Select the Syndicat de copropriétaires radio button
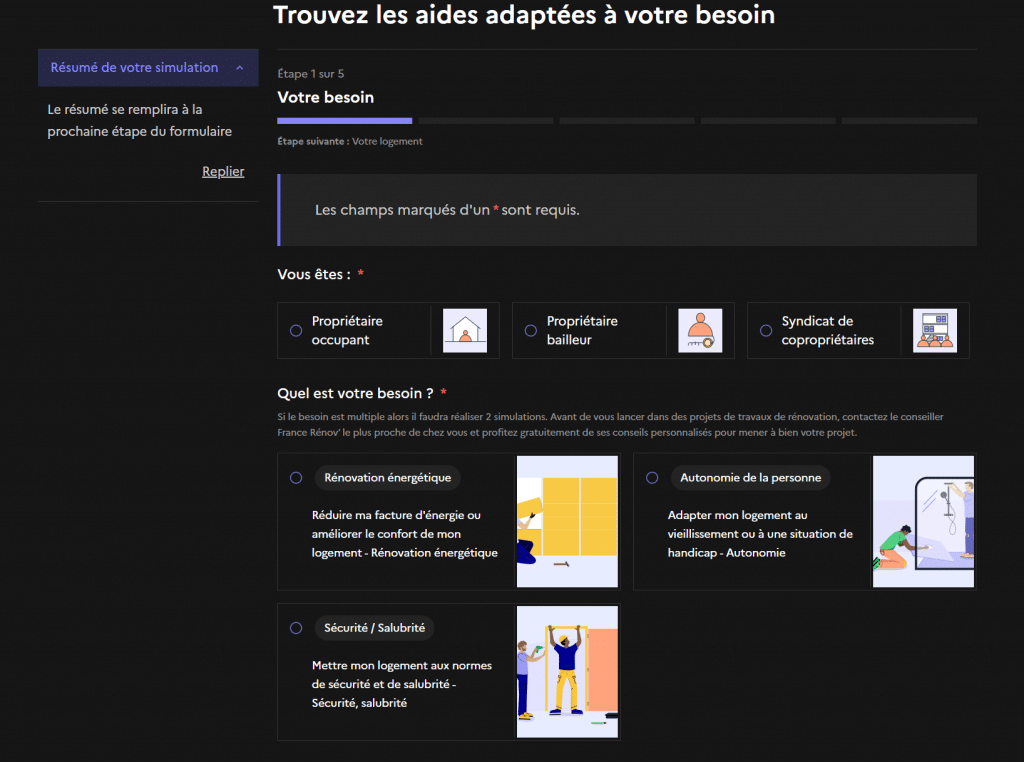Screen dimensions: 1024x762 point(766,331)
